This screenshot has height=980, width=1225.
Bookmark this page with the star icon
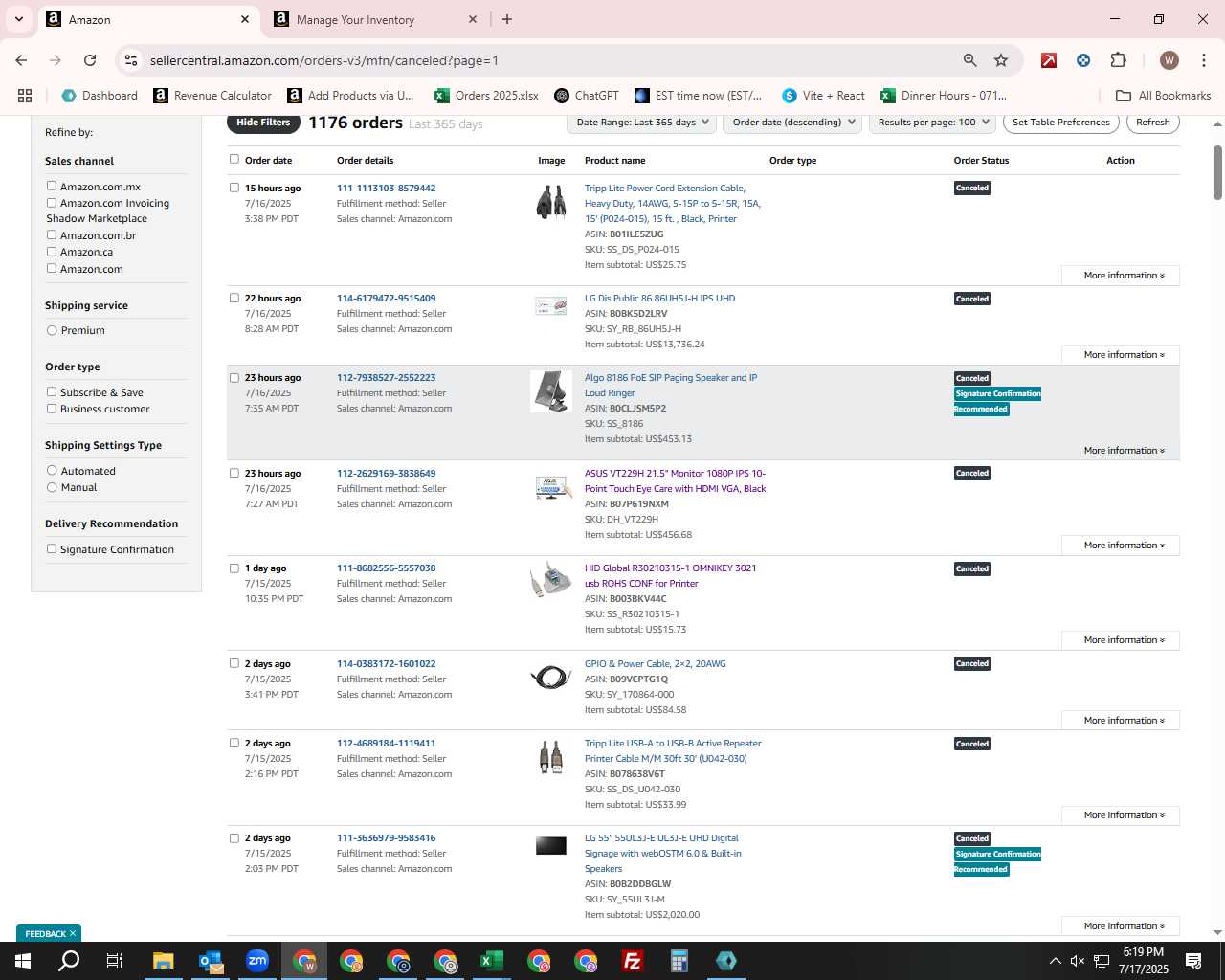(x=1001, y=60)
